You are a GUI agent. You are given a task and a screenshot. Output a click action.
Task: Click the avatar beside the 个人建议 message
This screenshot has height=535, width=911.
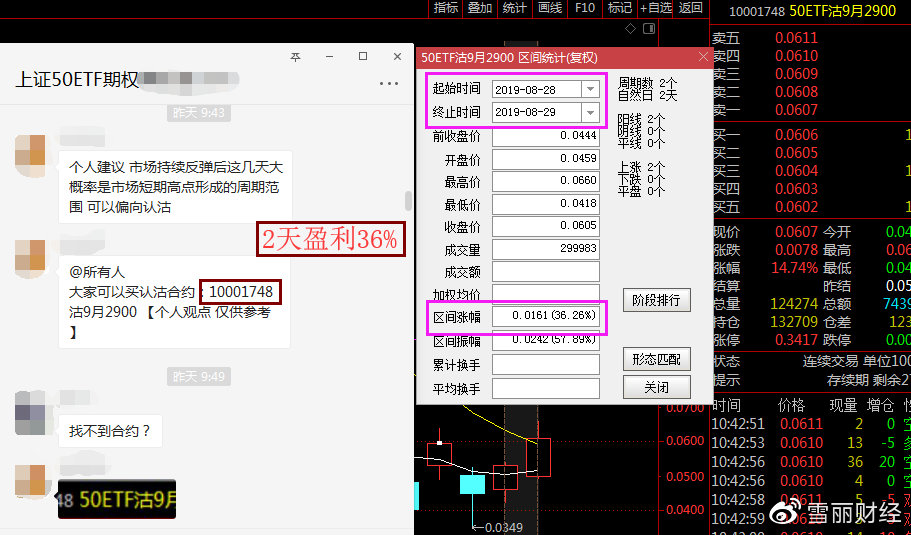[30, 156]
